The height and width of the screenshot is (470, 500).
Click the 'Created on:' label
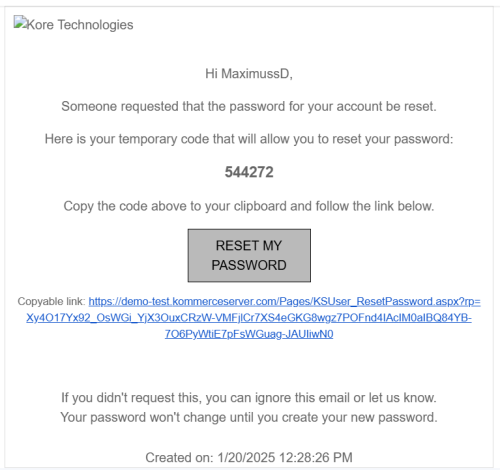pos(179,458)
